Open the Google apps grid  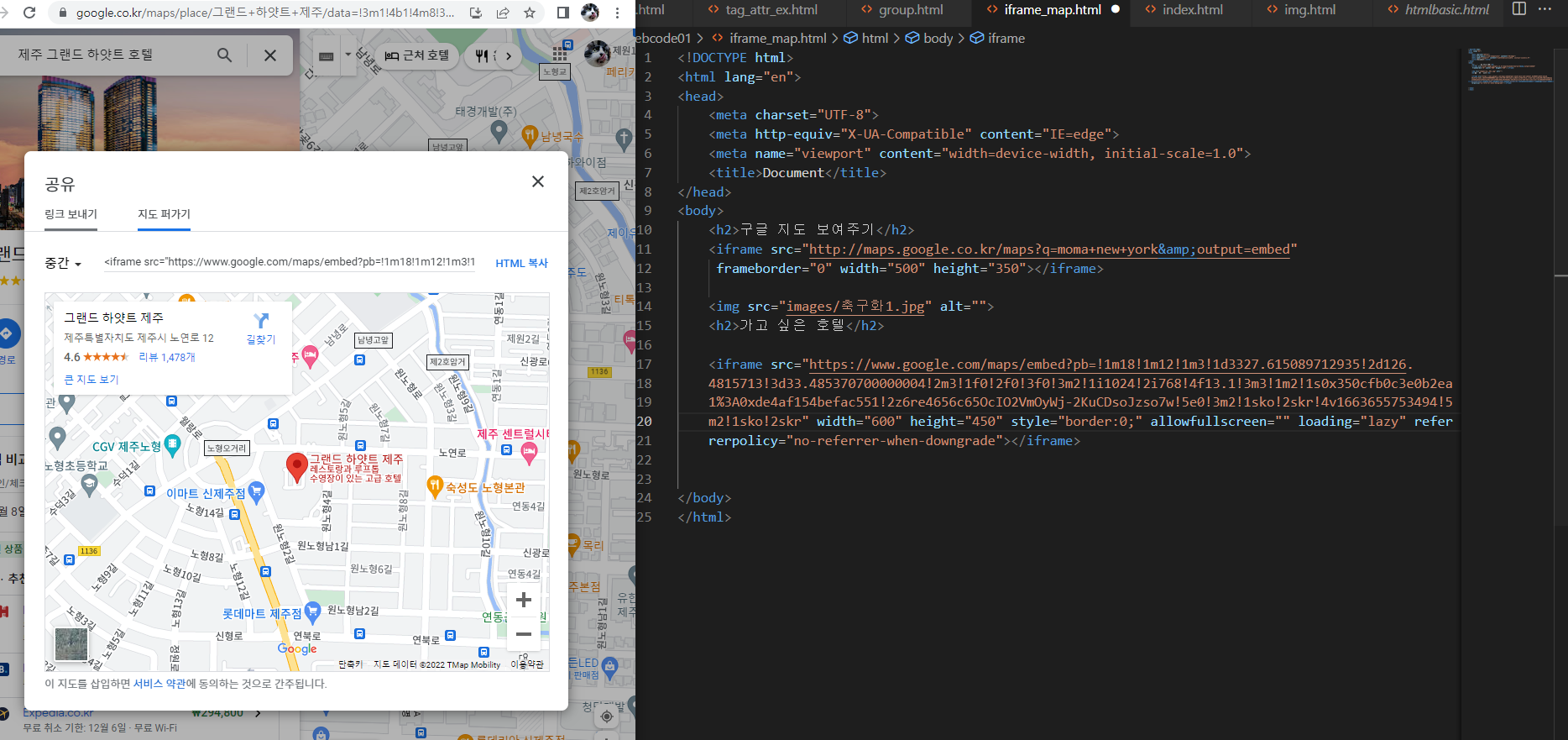[x=560, y=55]
